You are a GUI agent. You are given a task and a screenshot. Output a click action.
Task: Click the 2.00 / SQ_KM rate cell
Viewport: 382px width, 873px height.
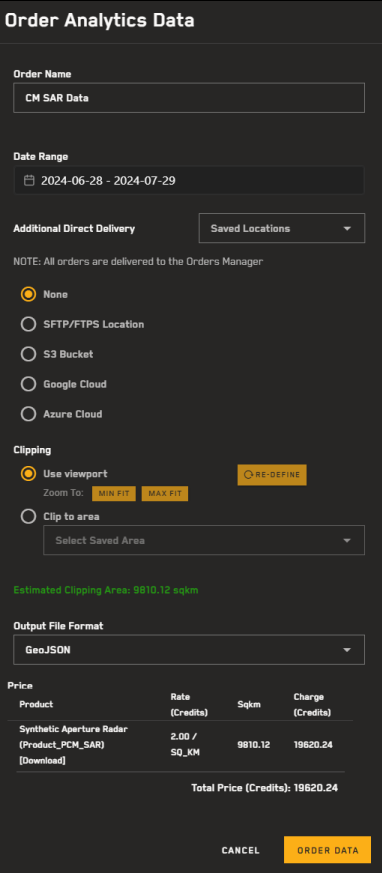pyautogui.click(x=186, y=744)
